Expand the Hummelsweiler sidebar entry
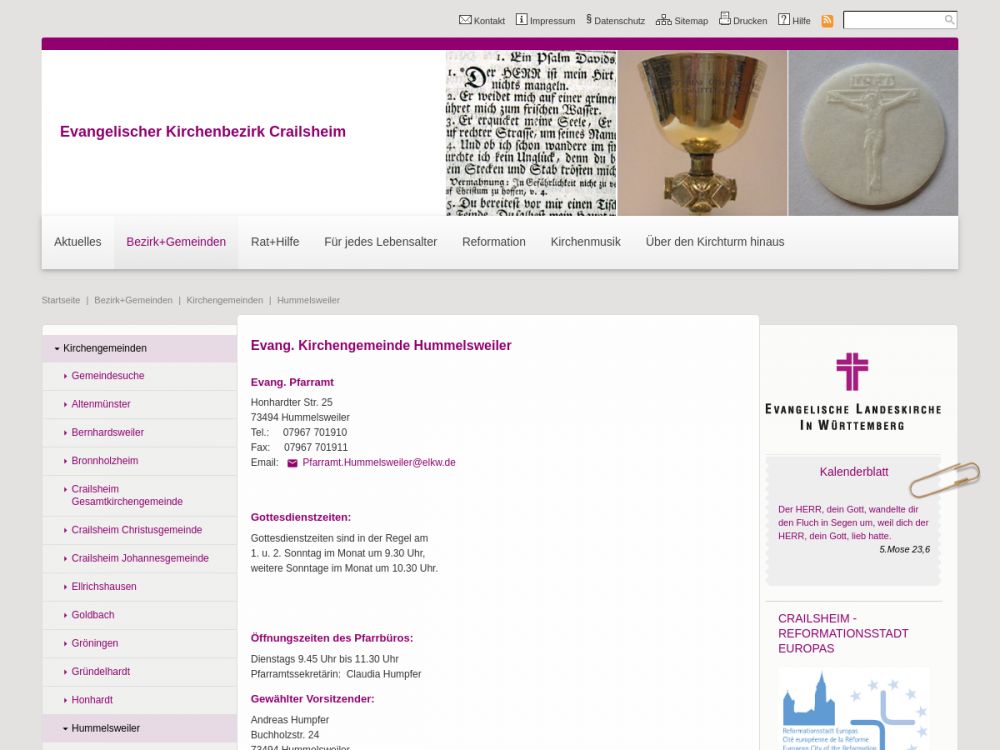Viewport: 1000px width, 750px height. pos(65,729)
